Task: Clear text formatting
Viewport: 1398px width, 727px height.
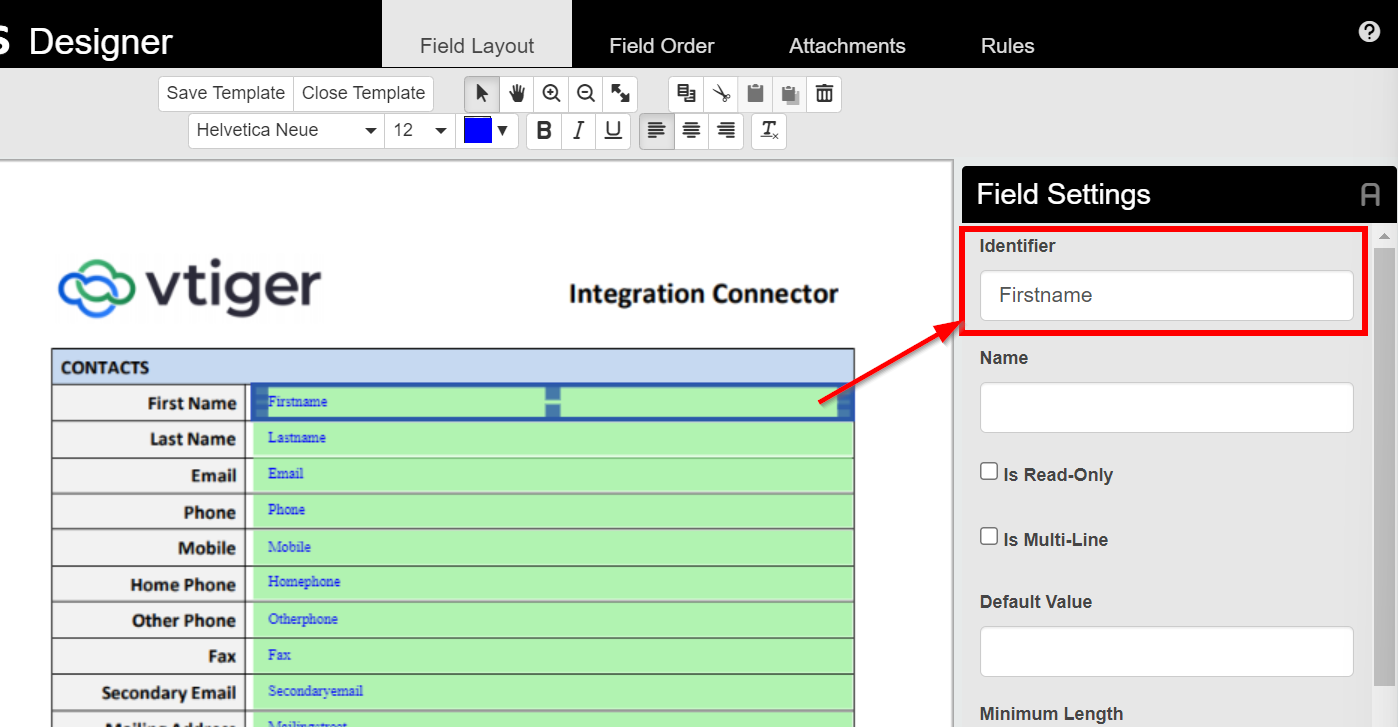Action: click(769, 130)
